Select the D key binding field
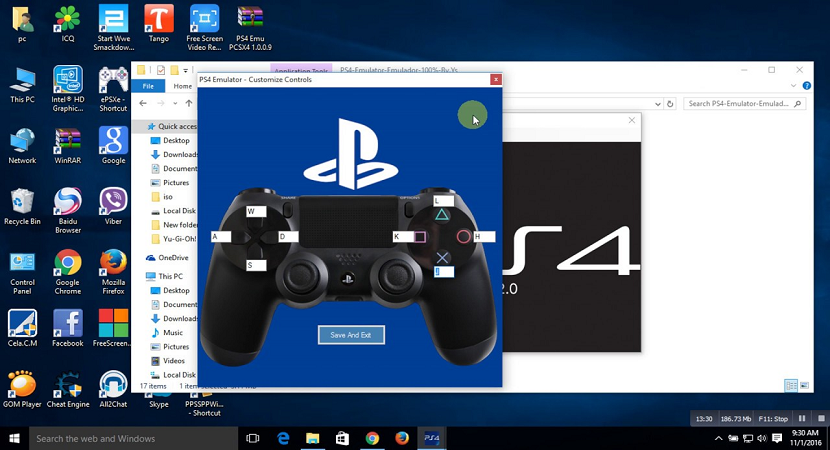This screenshot has width=830, height=450. coord(288,237)
